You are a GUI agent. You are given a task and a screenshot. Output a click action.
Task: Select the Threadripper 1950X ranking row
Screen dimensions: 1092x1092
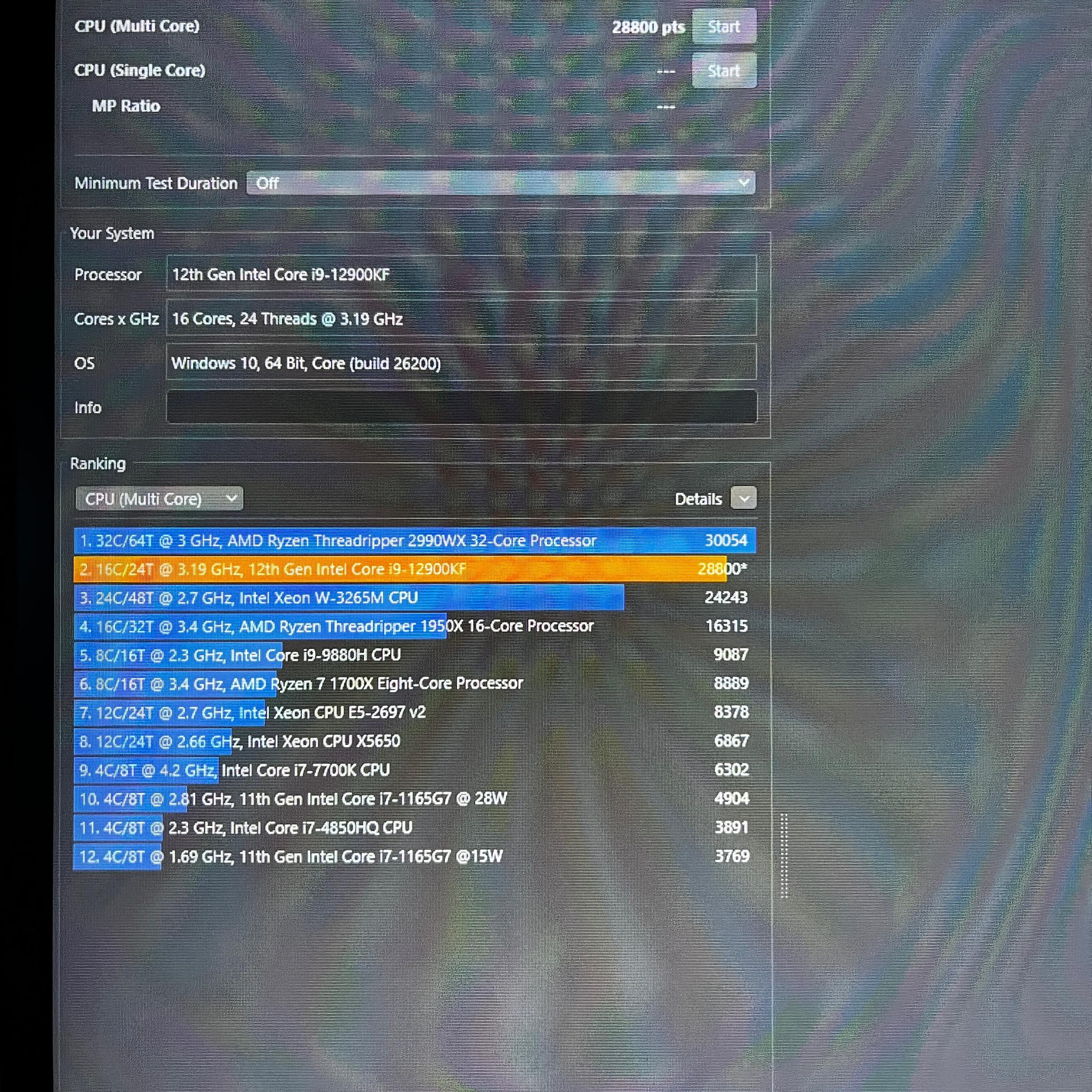pos(415,627)
